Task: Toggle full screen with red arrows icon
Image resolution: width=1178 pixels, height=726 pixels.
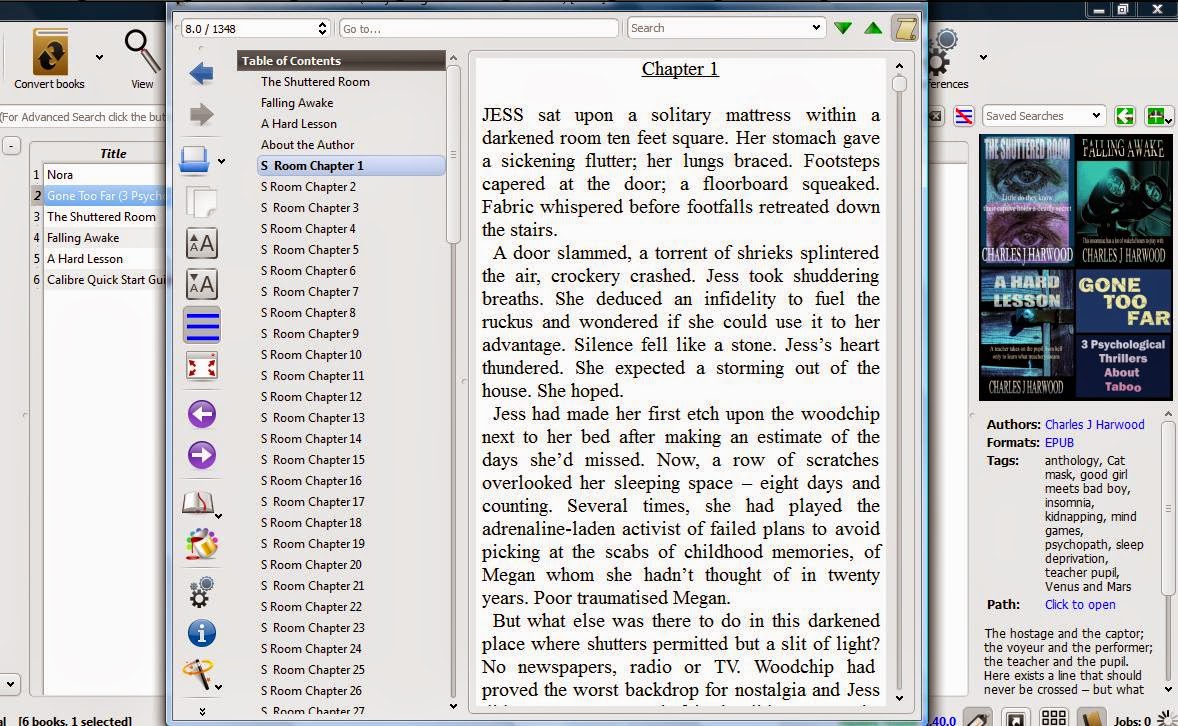Action: pyautogui.click(x=201, y=367)
